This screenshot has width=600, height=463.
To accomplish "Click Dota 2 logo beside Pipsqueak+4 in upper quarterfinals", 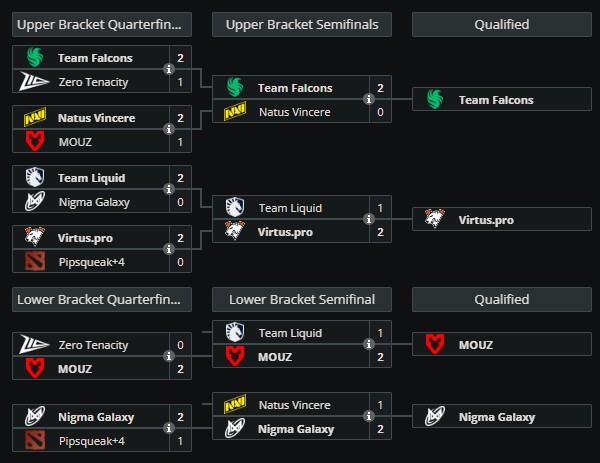I will pos(33,262).
